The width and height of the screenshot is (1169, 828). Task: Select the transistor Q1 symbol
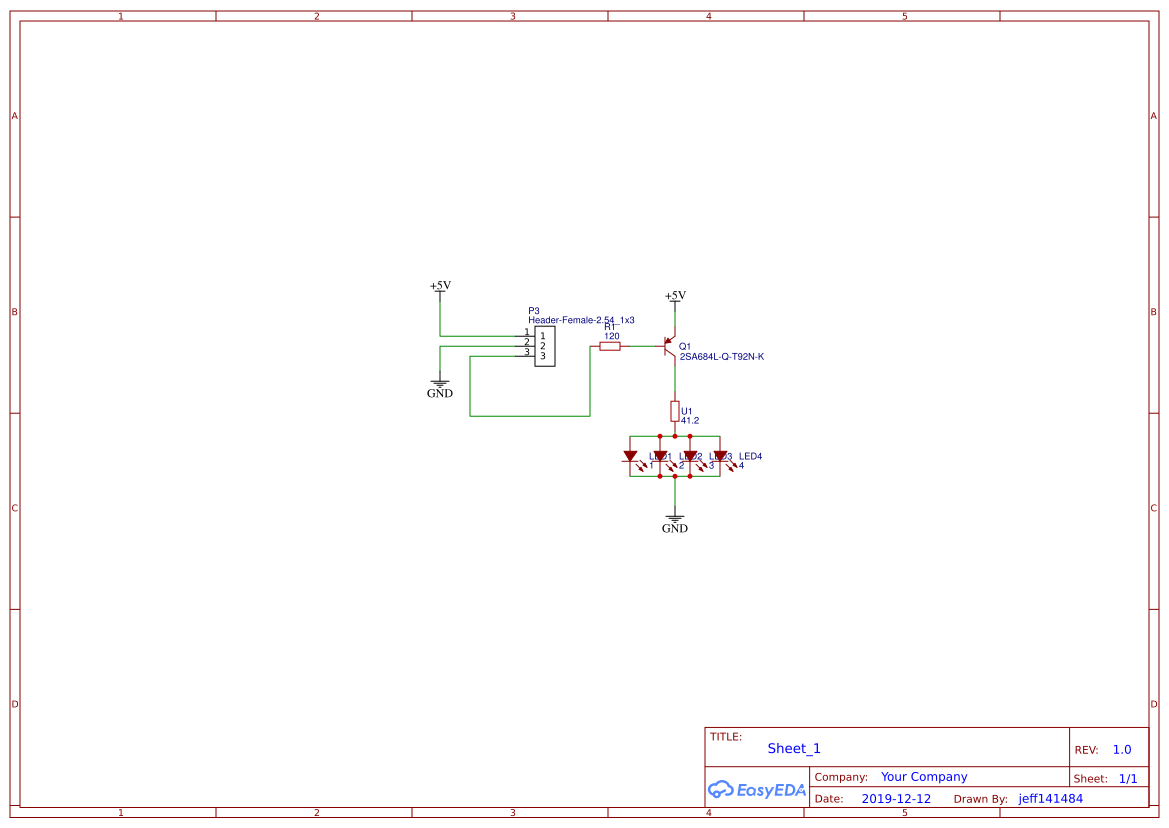click(668, 346)
